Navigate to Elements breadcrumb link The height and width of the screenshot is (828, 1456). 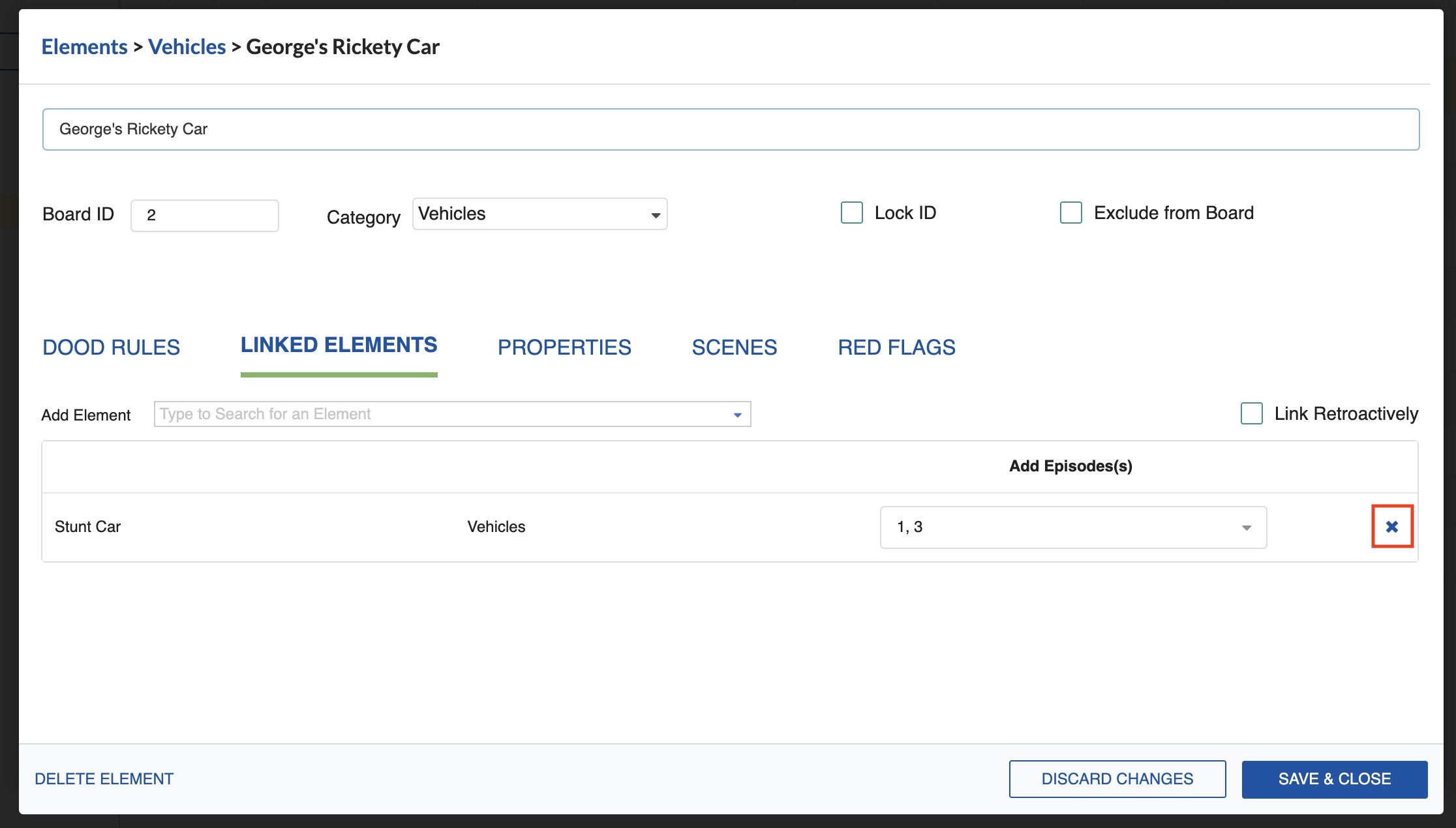(x=84, y=47)
